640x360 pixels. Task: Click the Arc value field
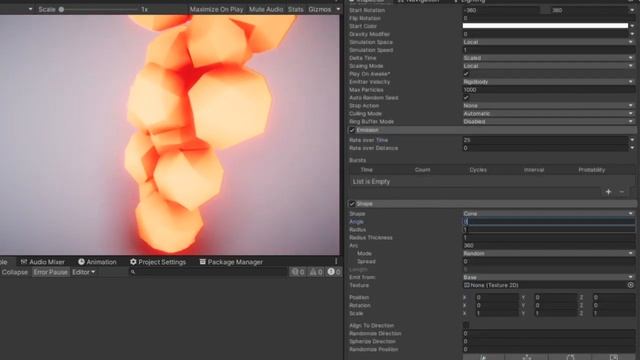coord(549,246)
